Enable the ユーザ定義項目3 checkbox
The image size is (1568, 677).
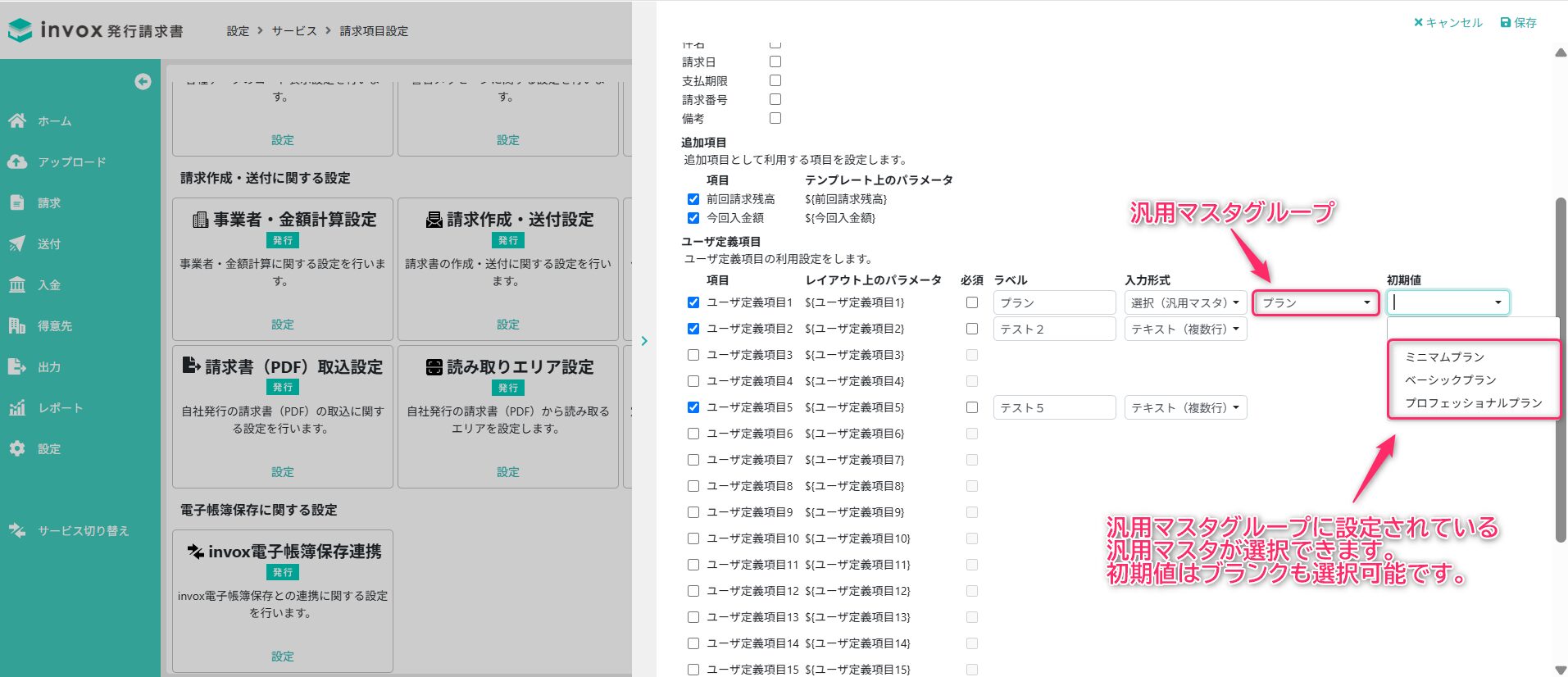[x=693, y=355]
